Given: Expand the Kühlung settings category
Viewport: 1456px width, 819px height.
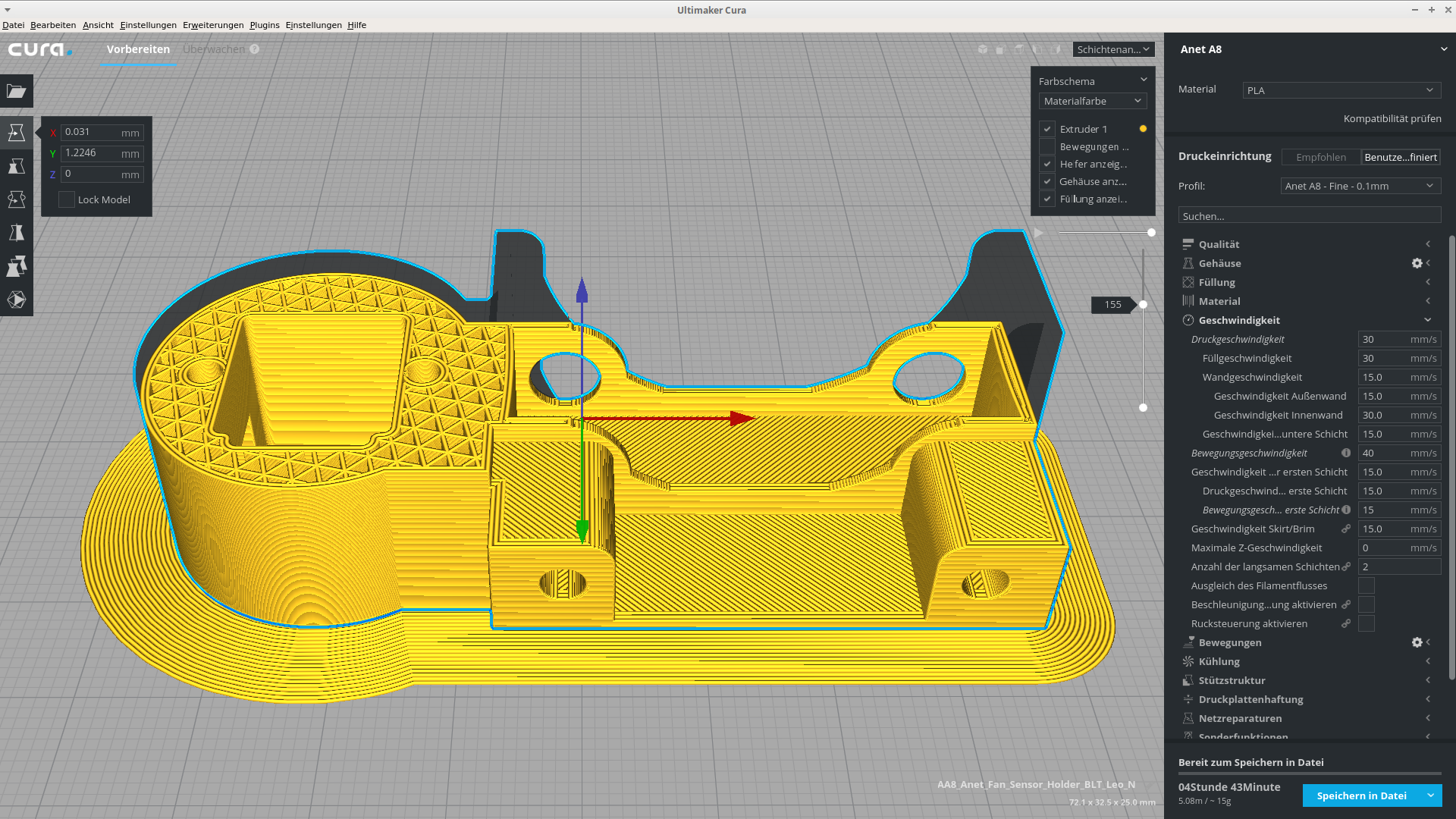Looking at the screenshot, I should click(x=1219, y=661).
